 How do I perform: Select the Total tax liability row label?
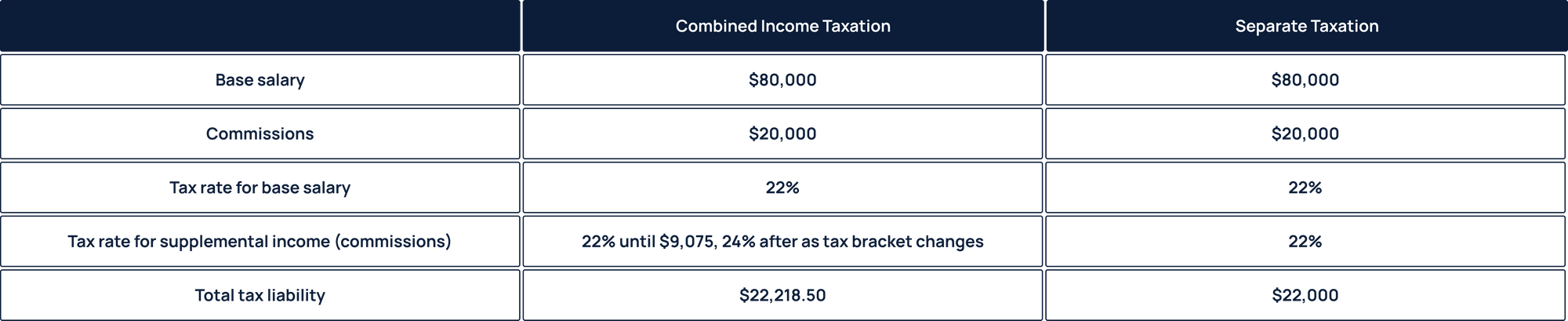tap(260, 295)
